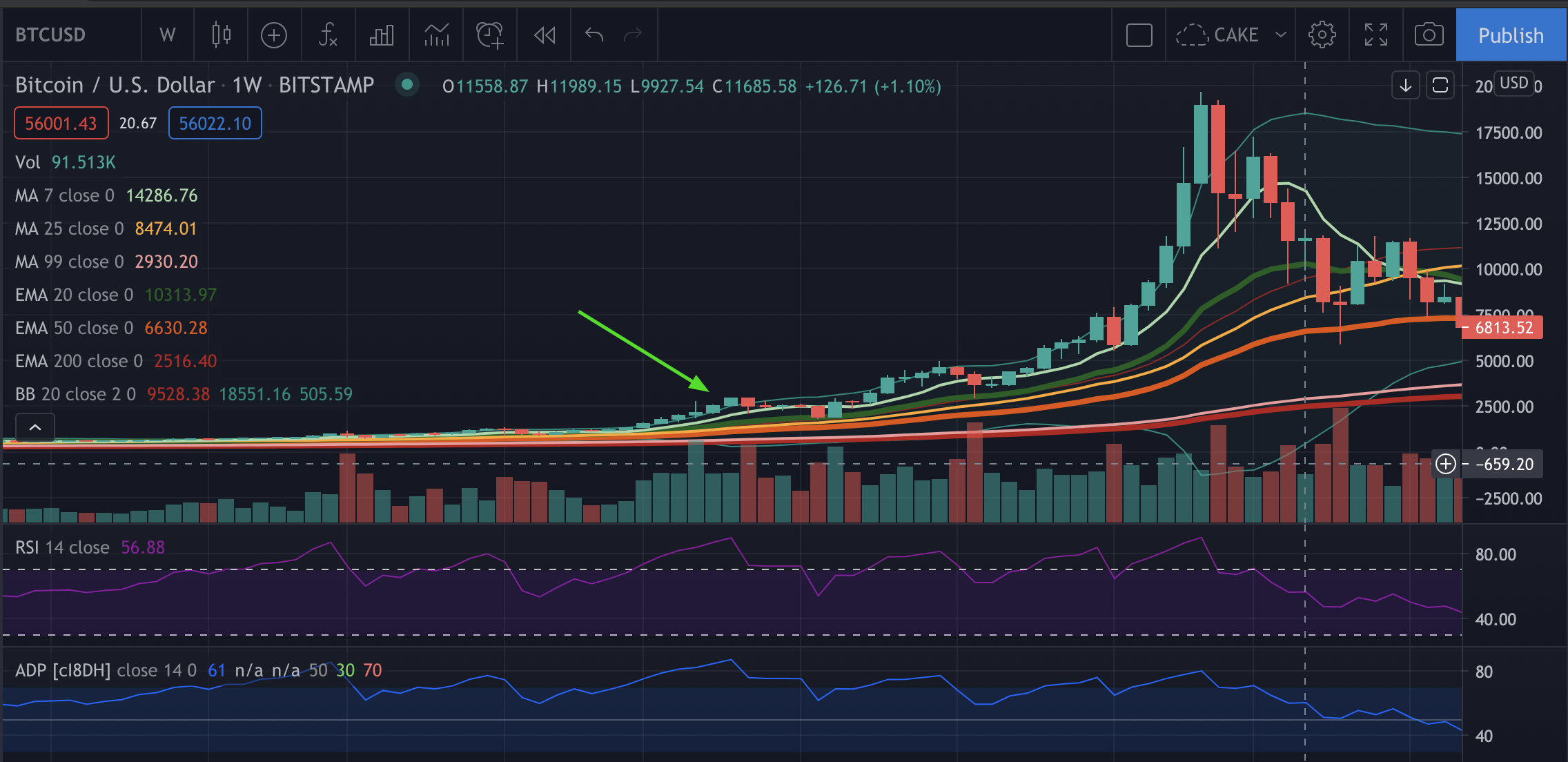The width and height of the screenshot is (1568, 762).
Task: Redo the last chart action
Action: click(x=633, y=35)
